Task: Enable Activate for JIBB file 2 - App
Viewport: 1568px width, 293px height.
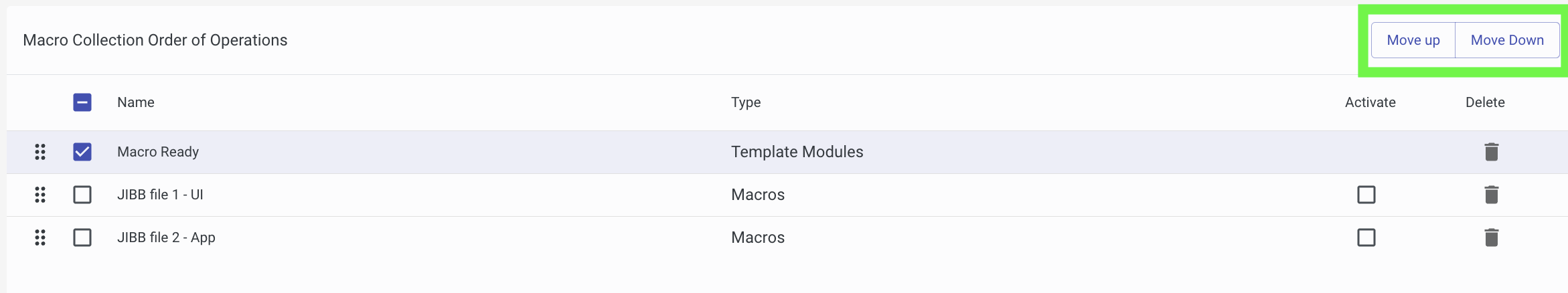Action: pos(1366,237)
